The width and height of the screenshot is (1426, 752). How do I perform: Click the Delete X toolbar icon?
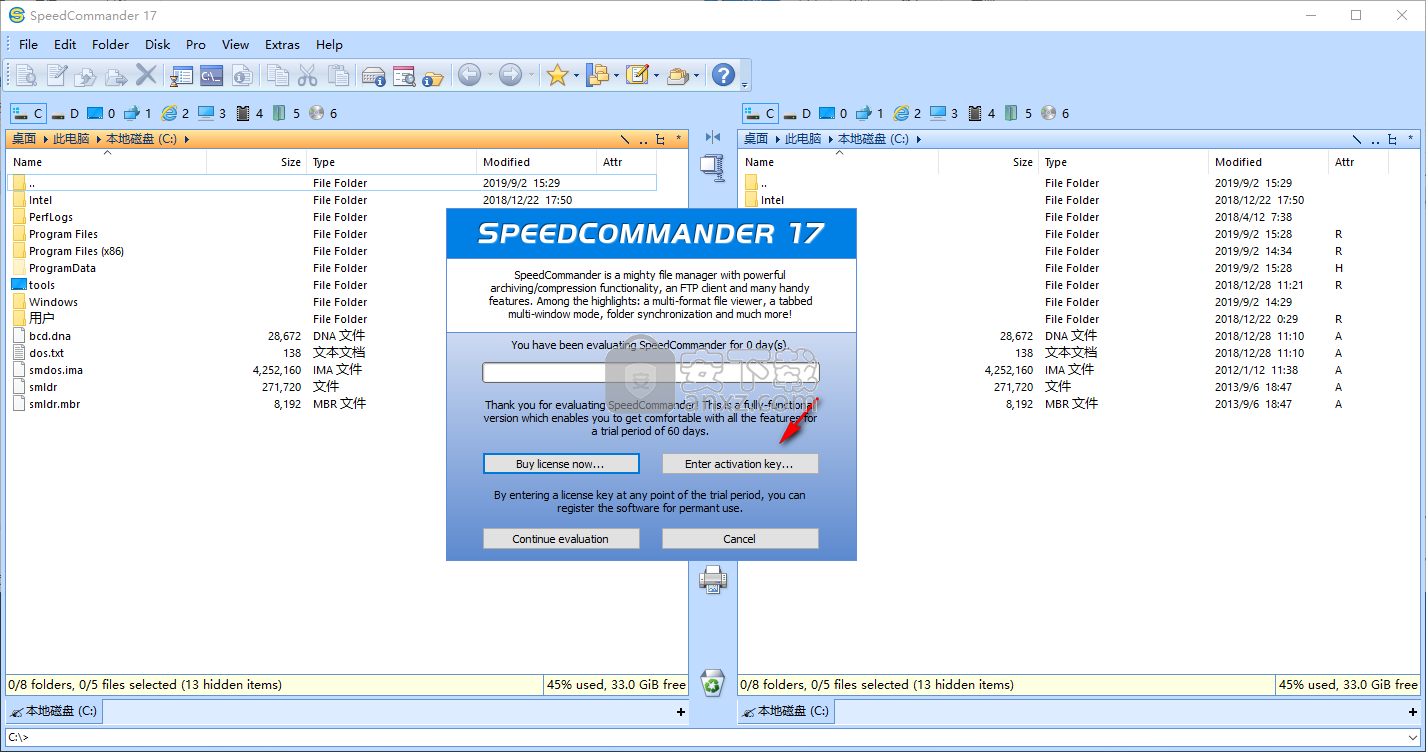(146, 75)
